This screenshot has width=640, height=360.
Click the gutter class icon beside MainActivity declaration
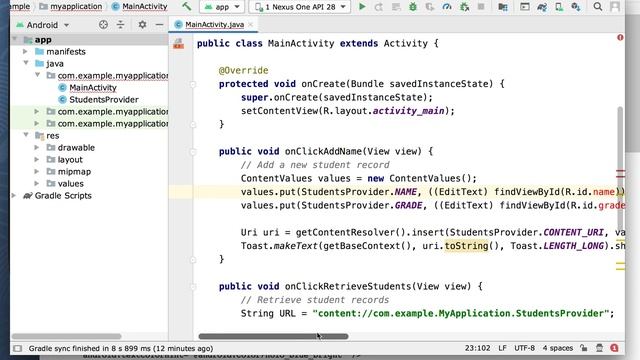[178, 43]
